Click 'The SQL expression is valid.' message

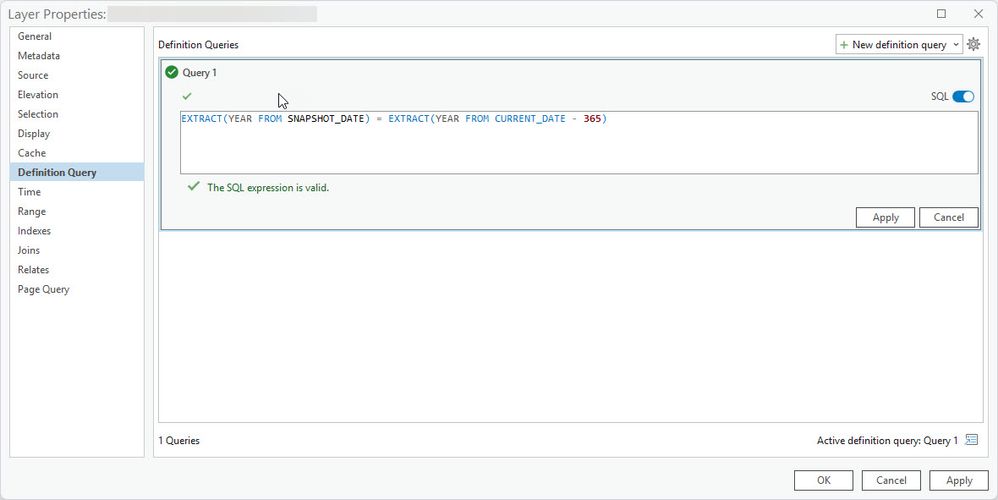[x=268, y=188]
